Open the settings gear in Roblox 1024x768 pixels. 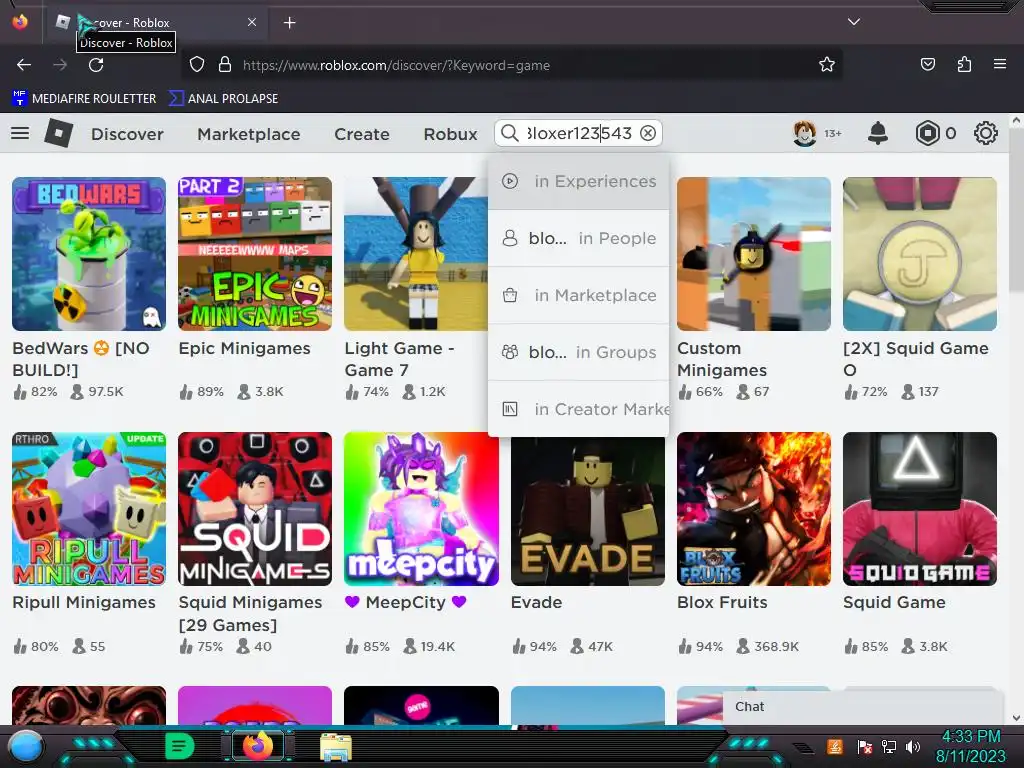click(x=985, y=133)
